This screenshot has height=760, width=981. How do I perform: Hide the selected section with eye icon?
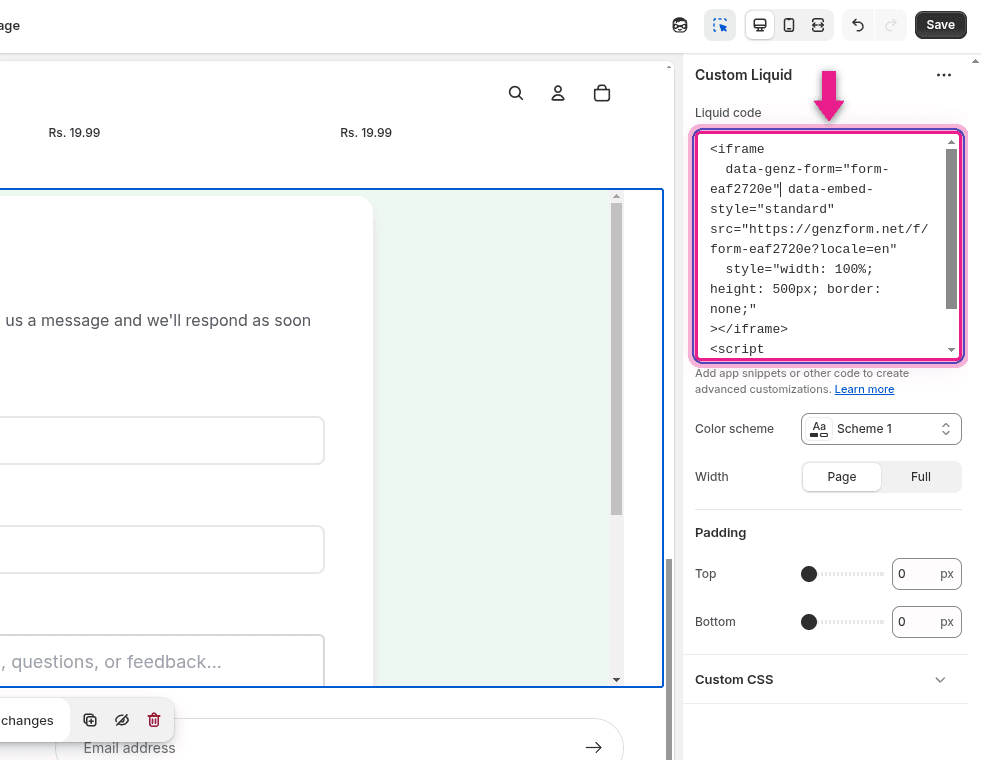122,720
